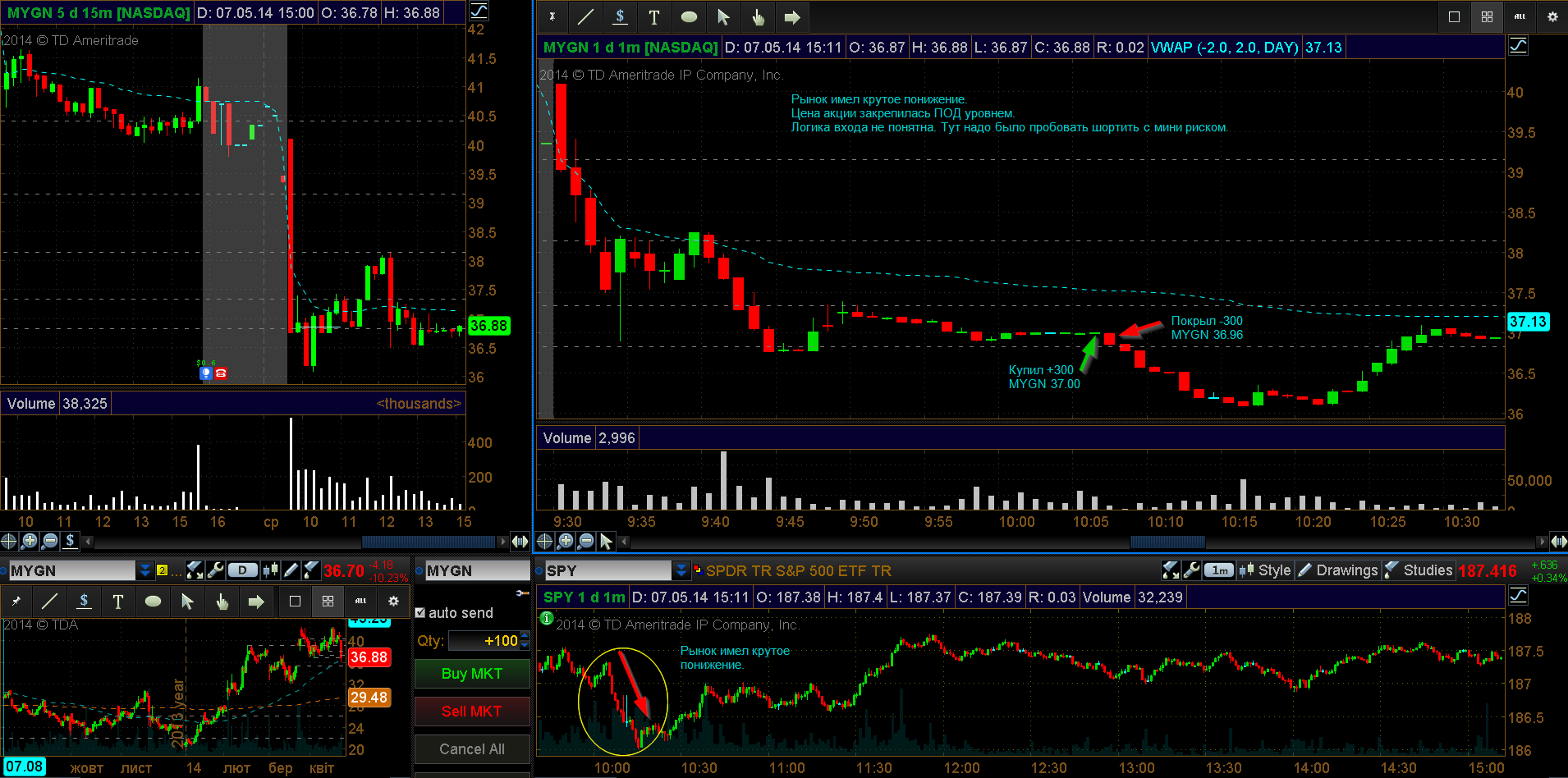
Task: Zoom in on MYGN 15m chart
Action: click(x=30, y=541)
